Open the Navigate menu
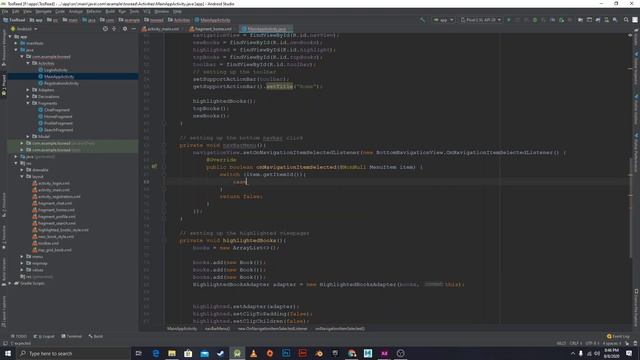 (43, 11)
